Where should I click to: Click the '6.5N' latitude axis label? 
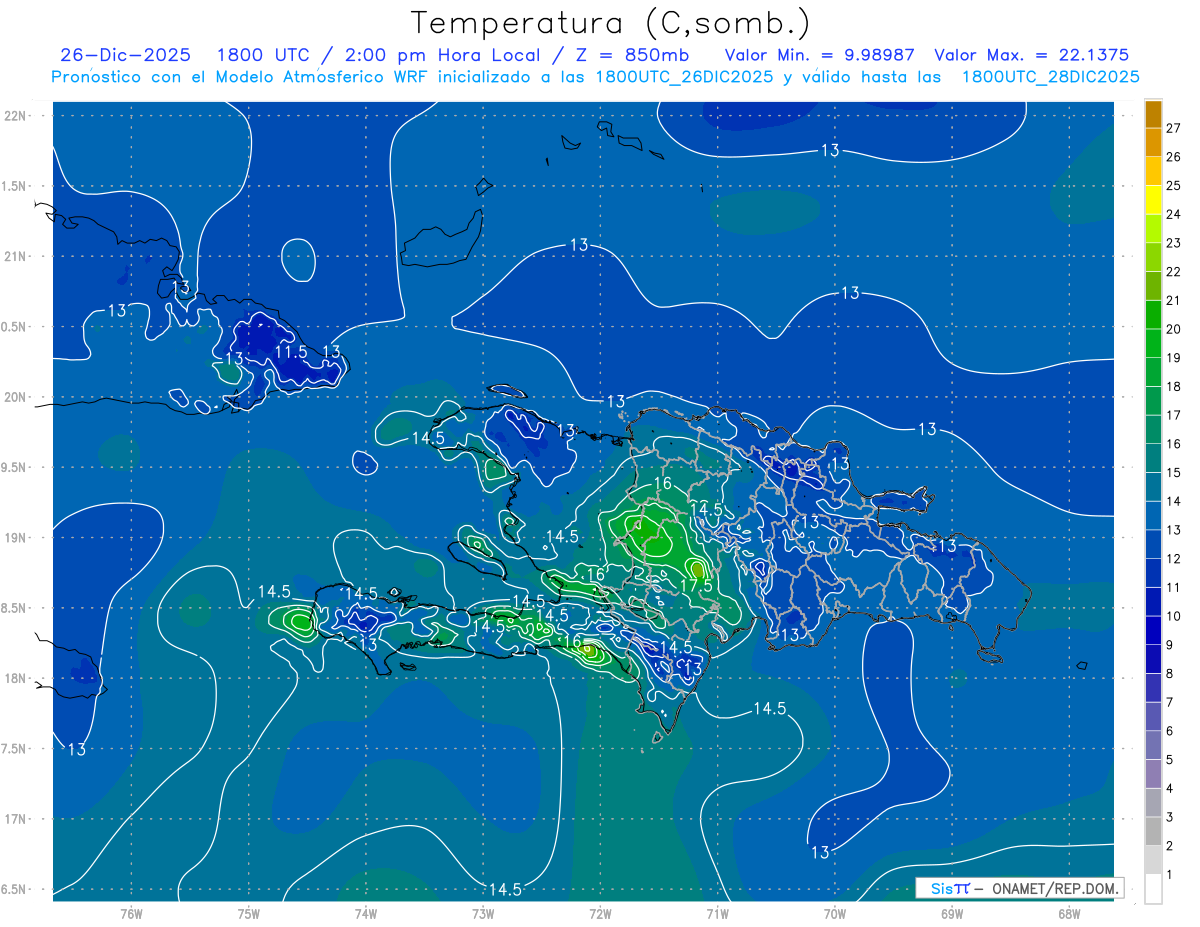[15, 889]
